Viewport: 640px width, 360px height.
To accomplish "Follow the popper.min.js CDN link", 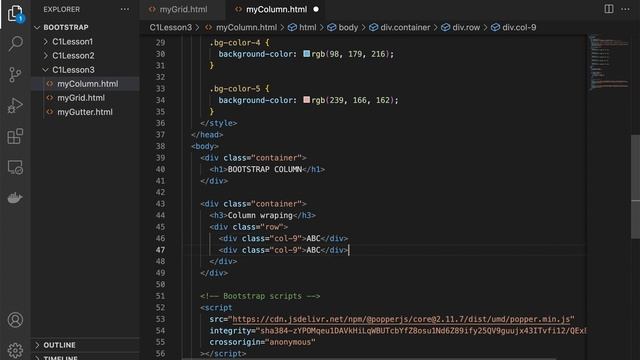I will point(401,319).
